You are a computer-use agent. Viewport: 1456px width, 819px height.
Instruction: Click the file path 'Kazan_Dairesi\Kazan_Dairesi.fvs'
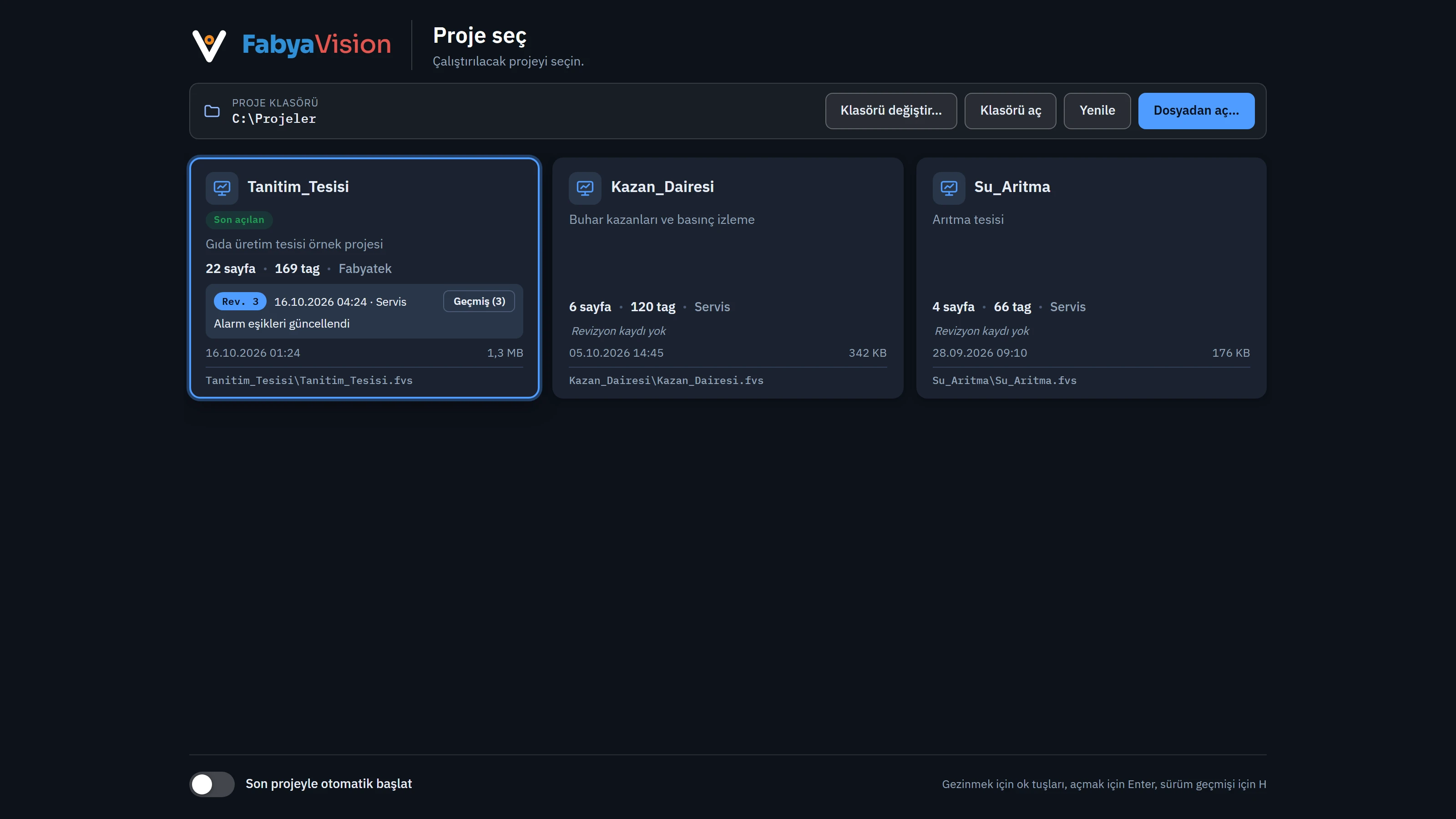667,380
